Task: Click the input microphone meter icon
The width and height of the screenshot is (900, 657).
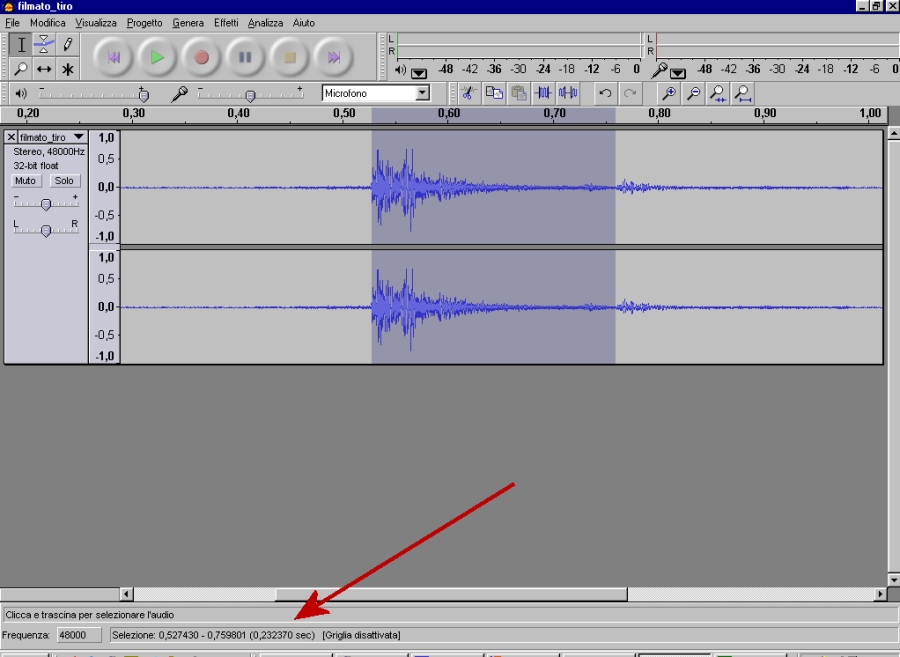Action: pyautogui.click(x=659, y=70)
